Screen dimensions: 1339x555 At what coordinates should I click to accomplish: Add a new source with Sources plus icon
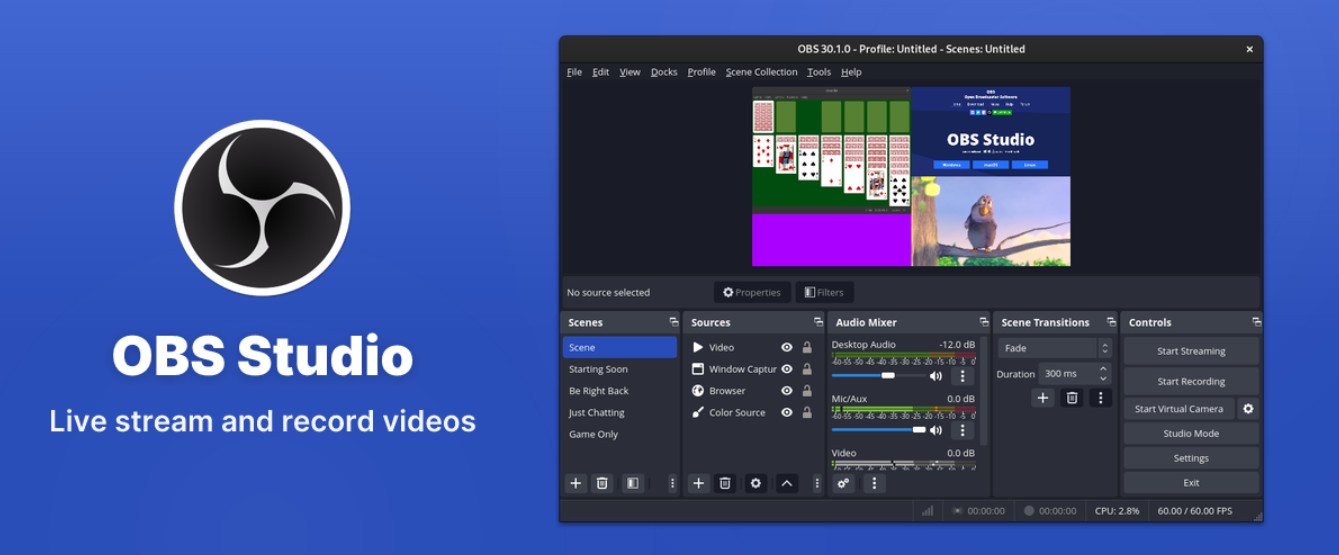(x=698, y=483)
